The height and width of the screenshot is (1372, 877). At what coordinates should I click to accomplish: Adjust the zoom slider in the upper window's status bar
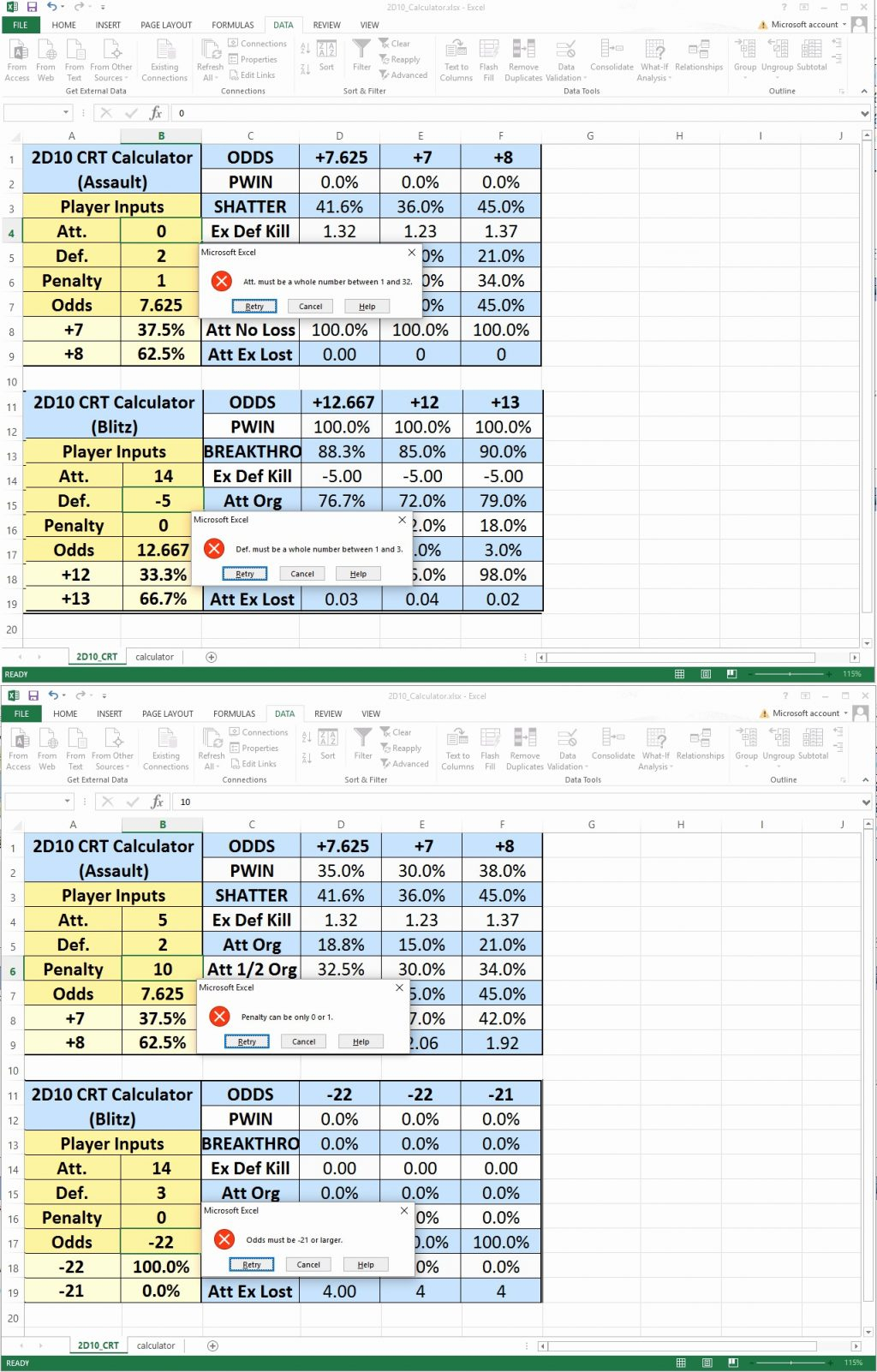(791, 674)
